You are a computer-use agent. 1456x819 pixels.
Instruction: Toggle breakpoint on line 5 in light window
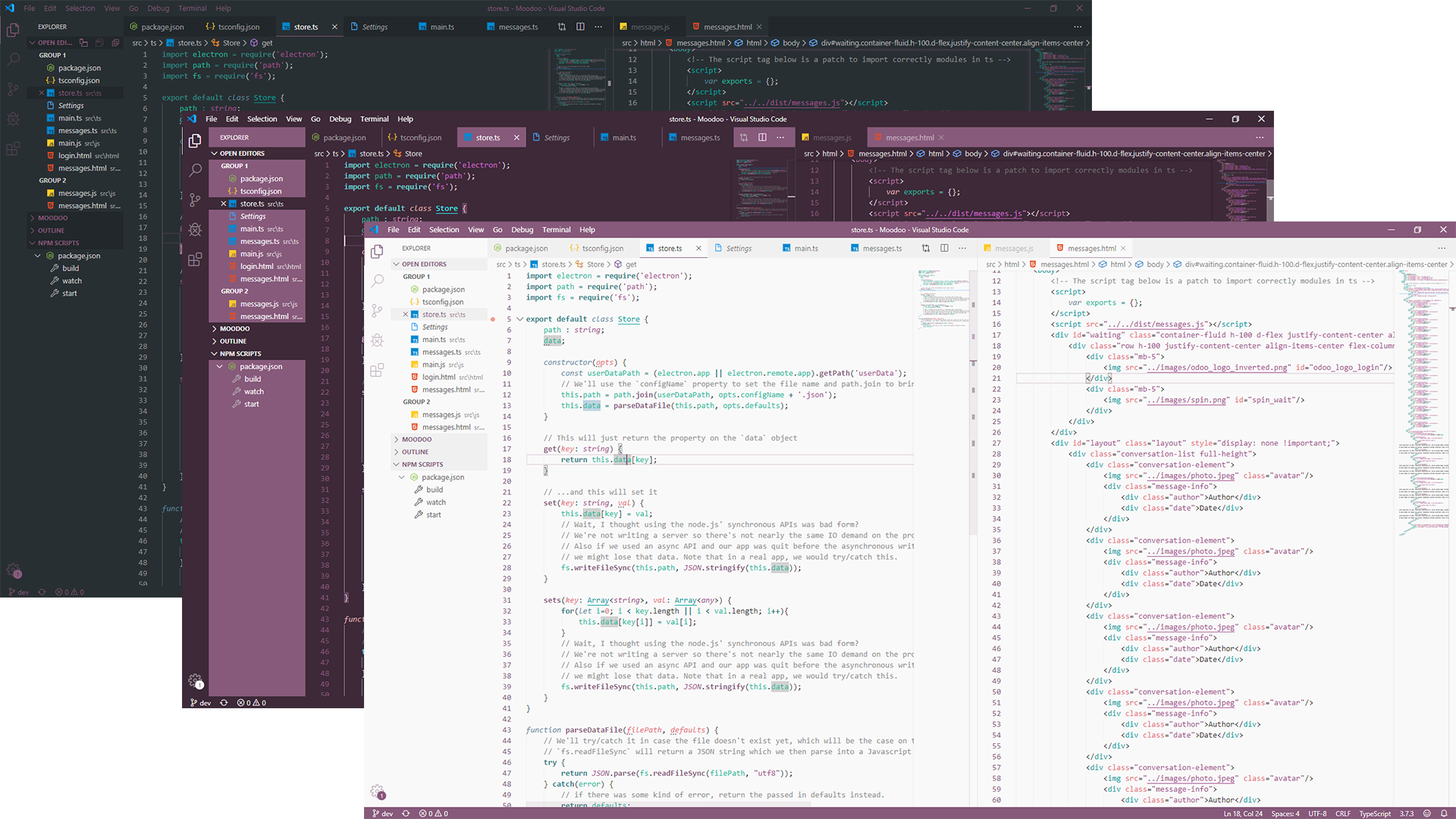point(493,319)
